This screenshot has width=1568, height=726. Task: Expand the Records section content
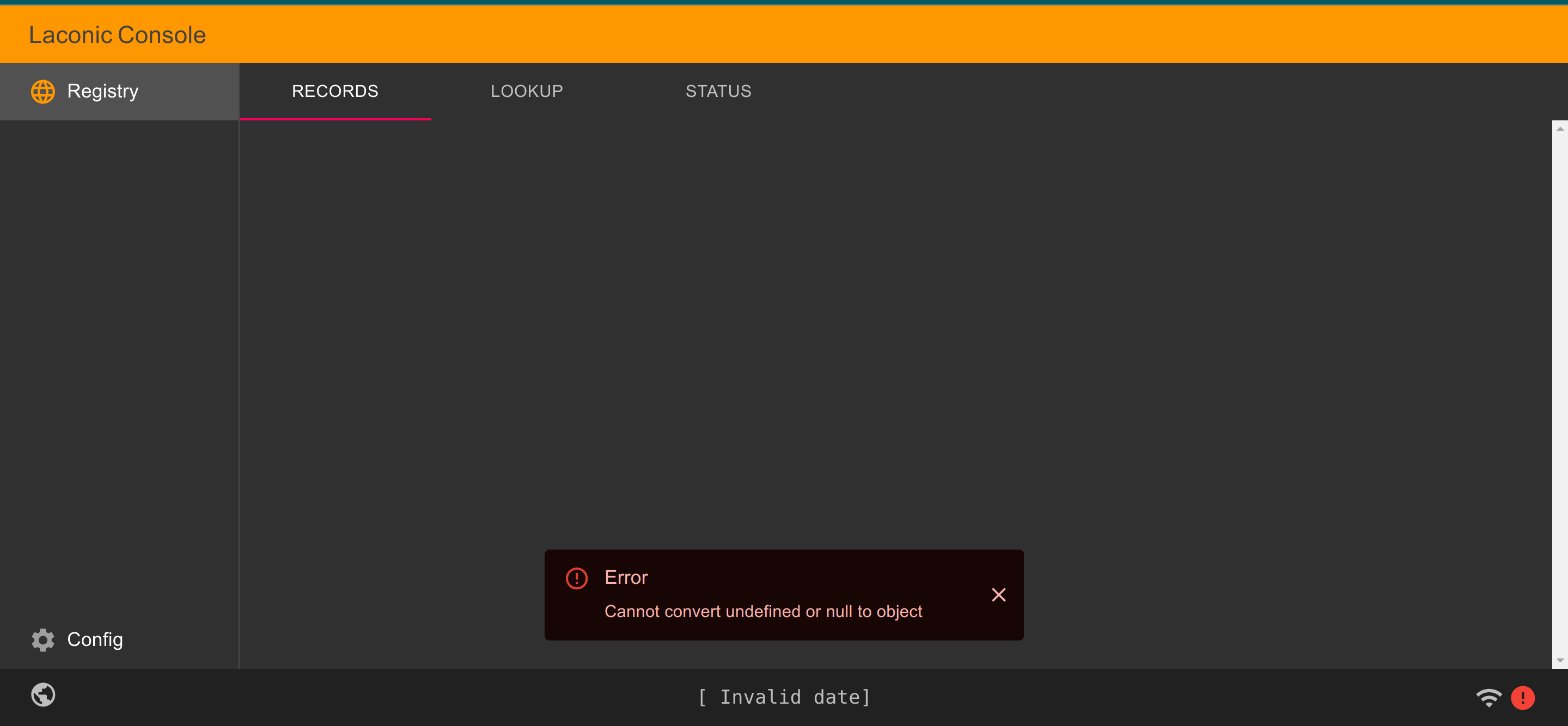pyautogui.click(x=335, y=91)
